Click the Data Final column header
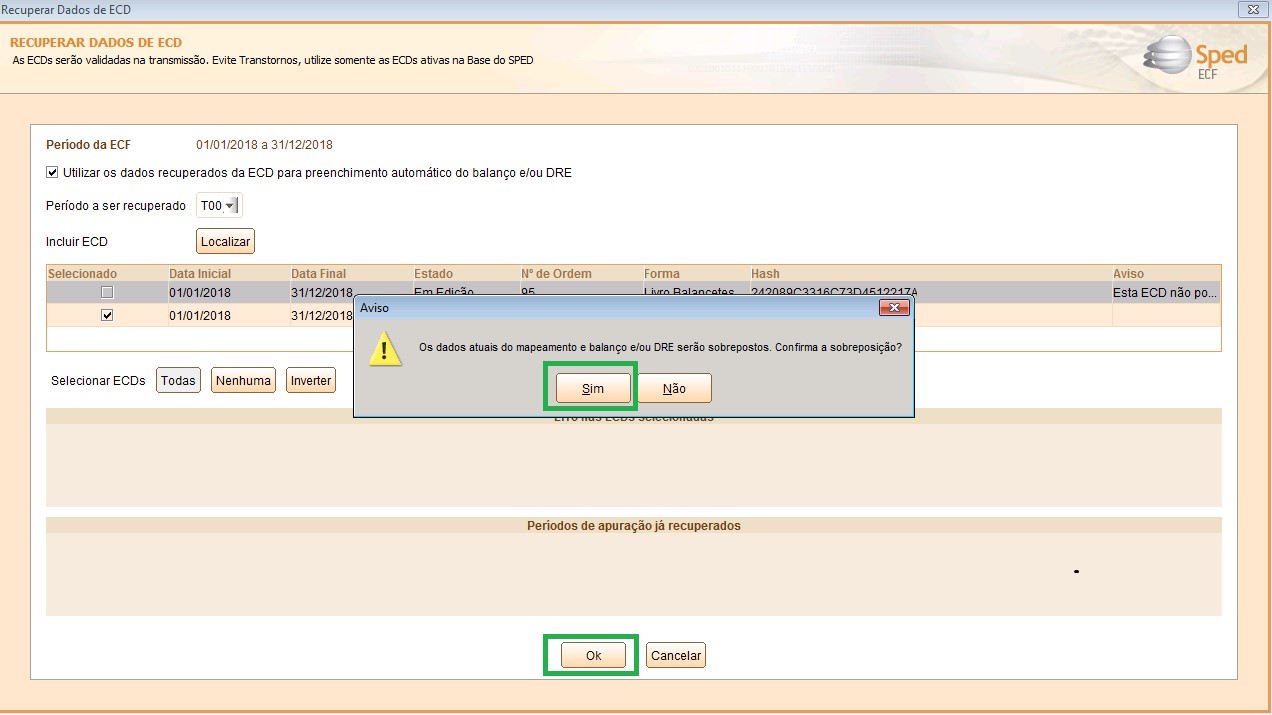 tap(350, 273)
